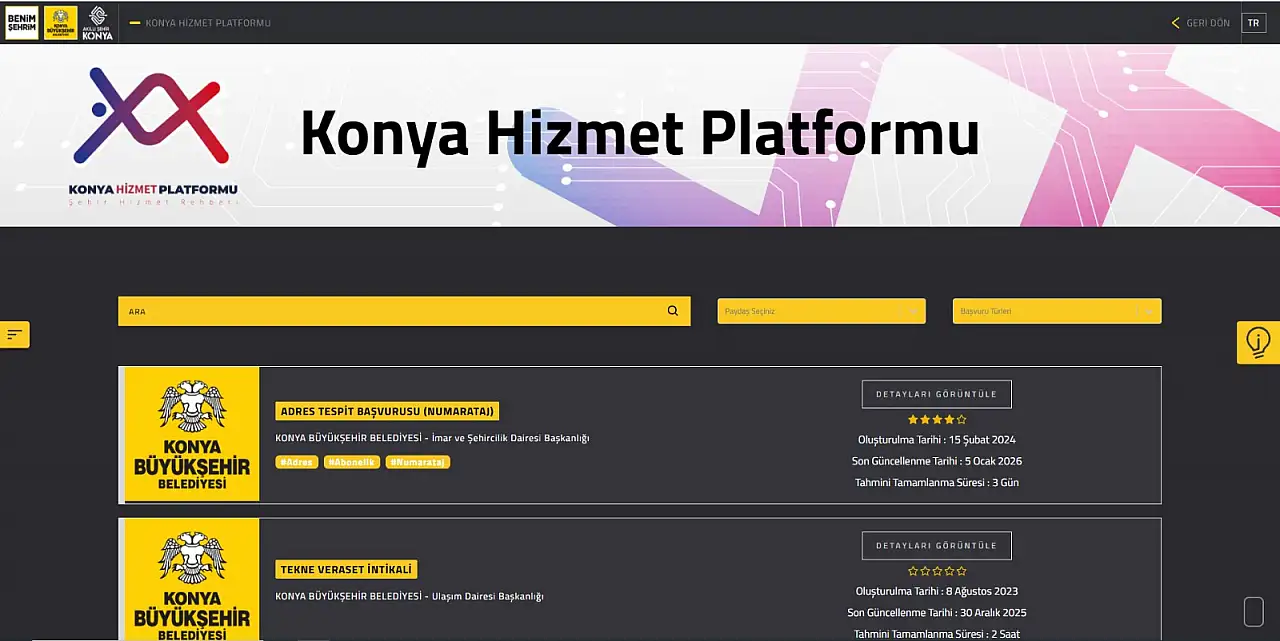
Task: Click the back chevron next to GERİ DÖN
Action: [1175, 22]
